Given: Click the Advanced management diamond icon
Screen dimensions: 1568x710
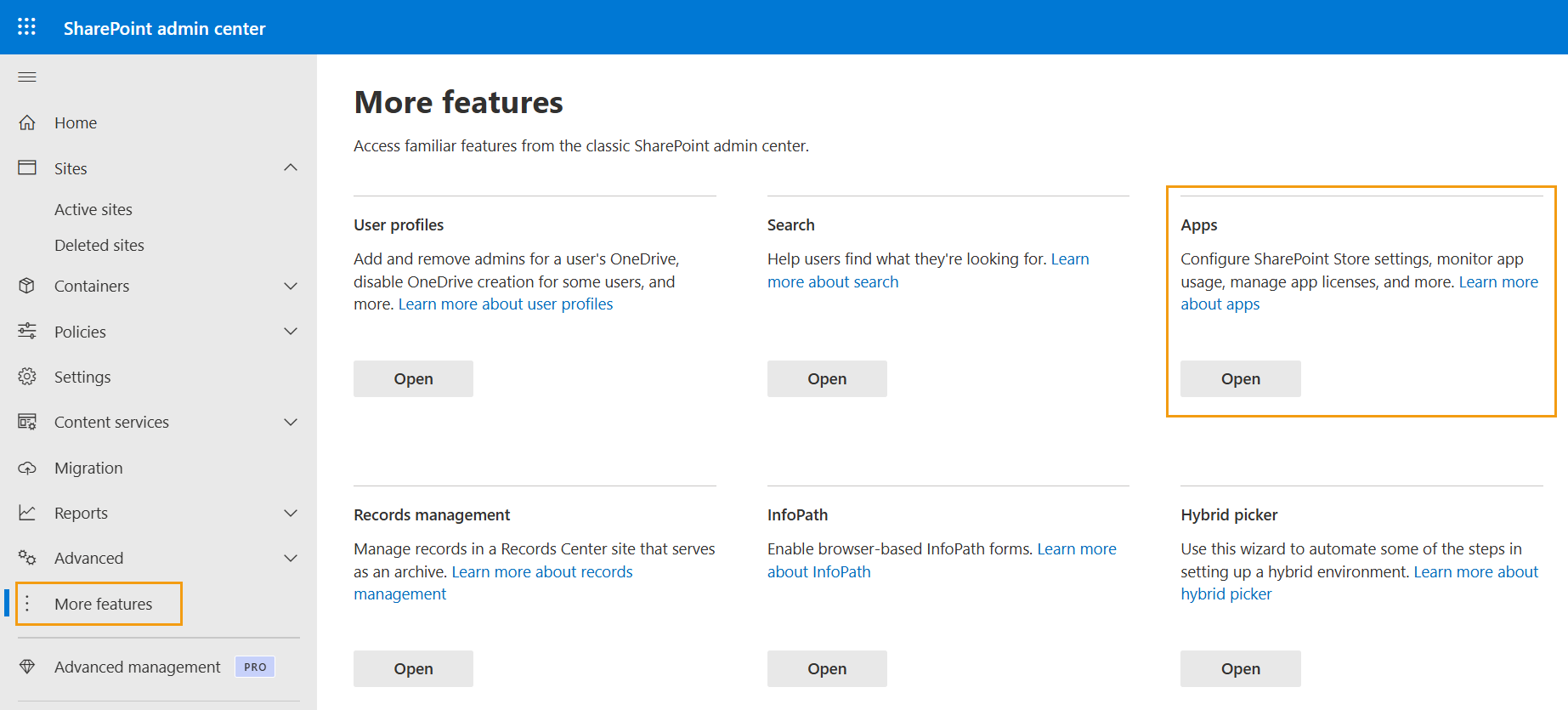Looking at the screenshot, I should point(27,667).
